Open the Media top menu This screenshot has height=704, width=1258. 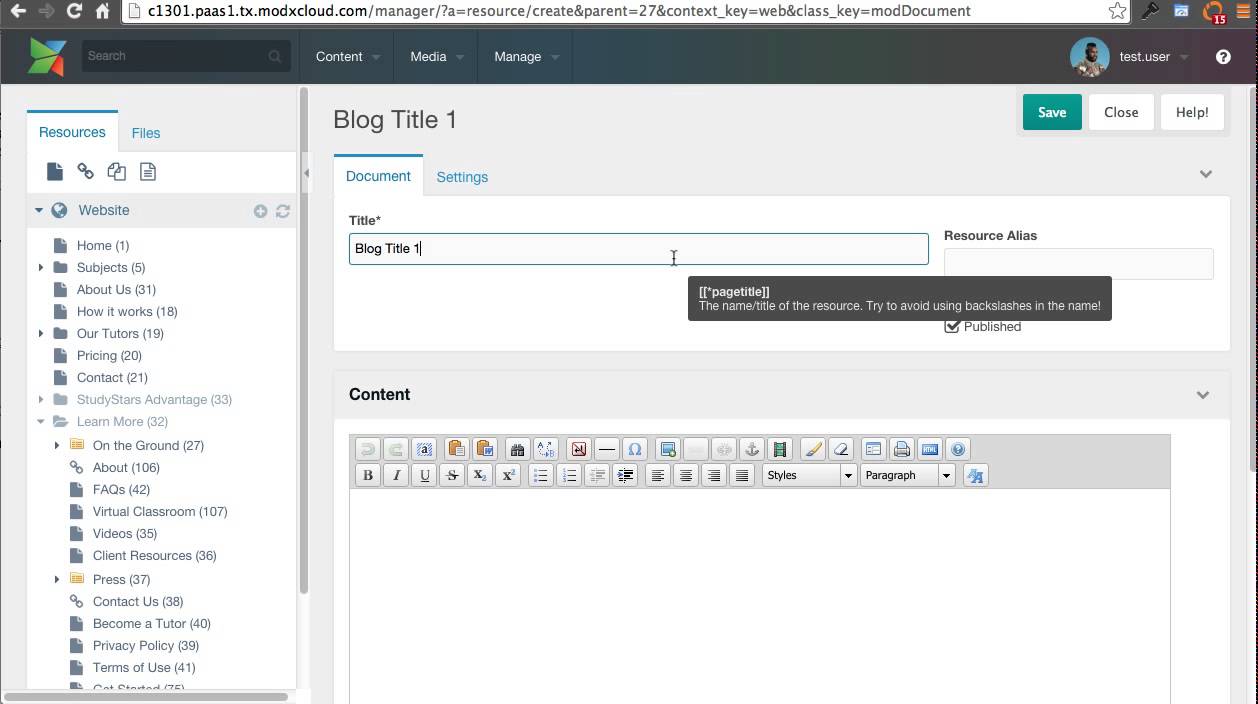[x=437, y=57]
